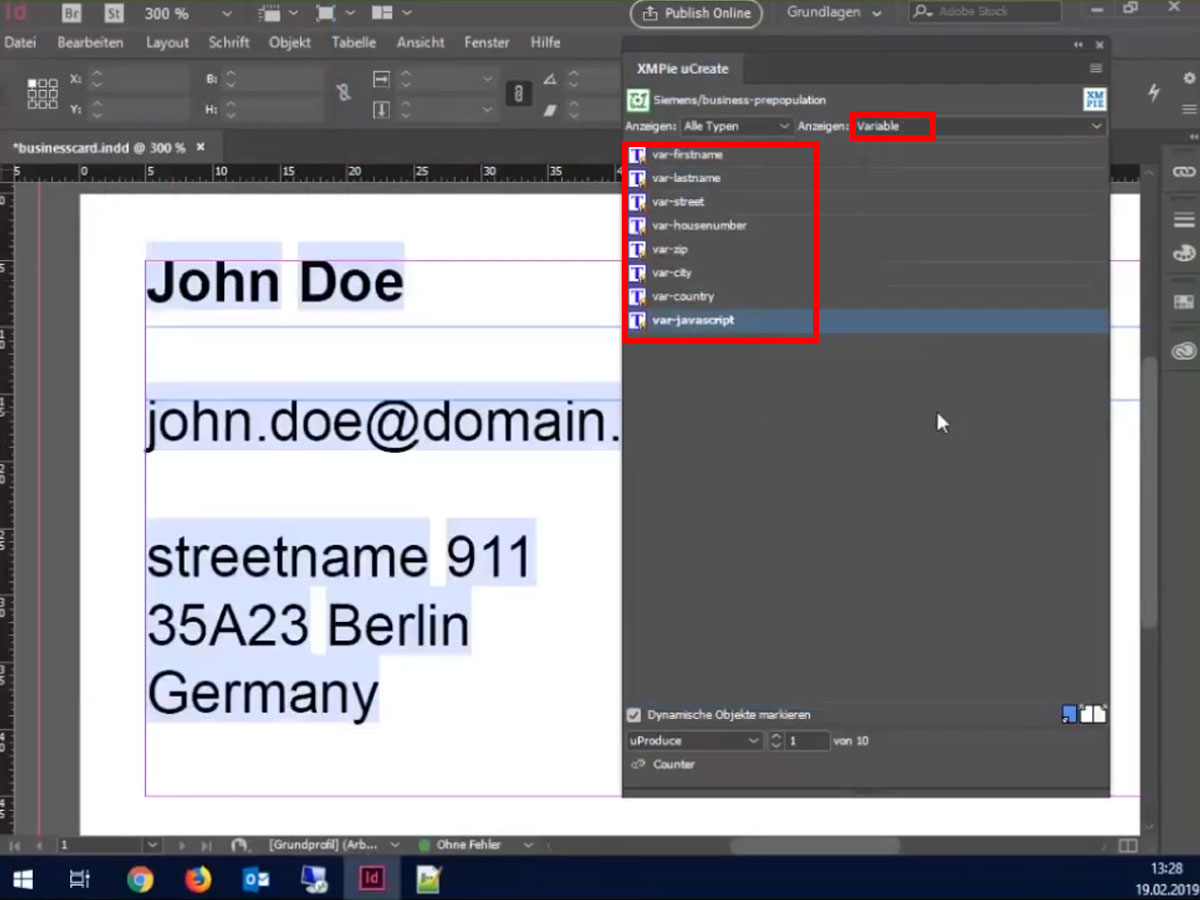The width and height of the screenshot is (1200, 900).
Task: Open the Alle Typen filter dropdown
Action: pyautogui.click(x=737, y=126)
